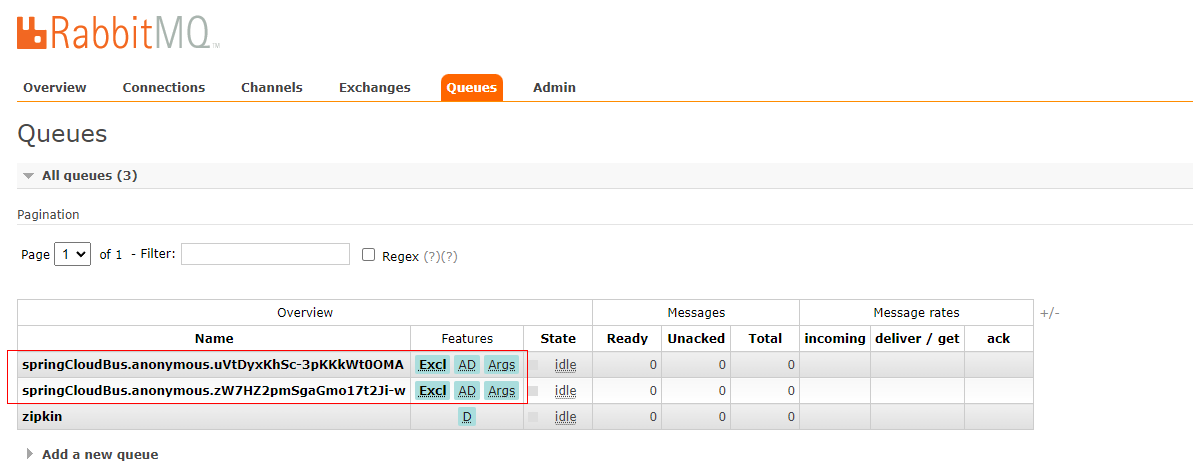Image resolution: width=1193 pixels, height=462 pixels.
Task: Sort by the Features column header
Action: point(467,339)
